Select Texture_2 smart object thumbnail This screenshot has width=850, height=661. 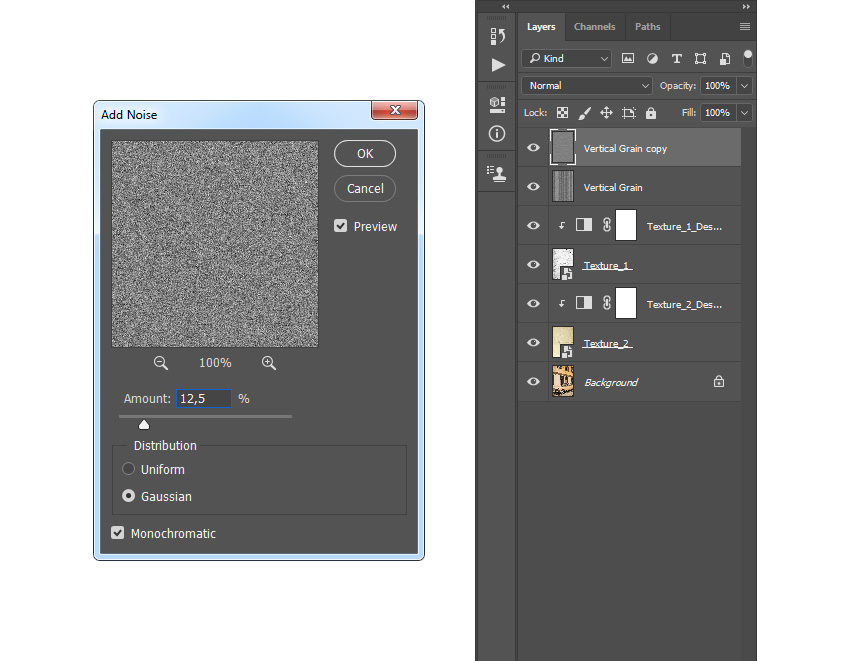pos(563,342)
